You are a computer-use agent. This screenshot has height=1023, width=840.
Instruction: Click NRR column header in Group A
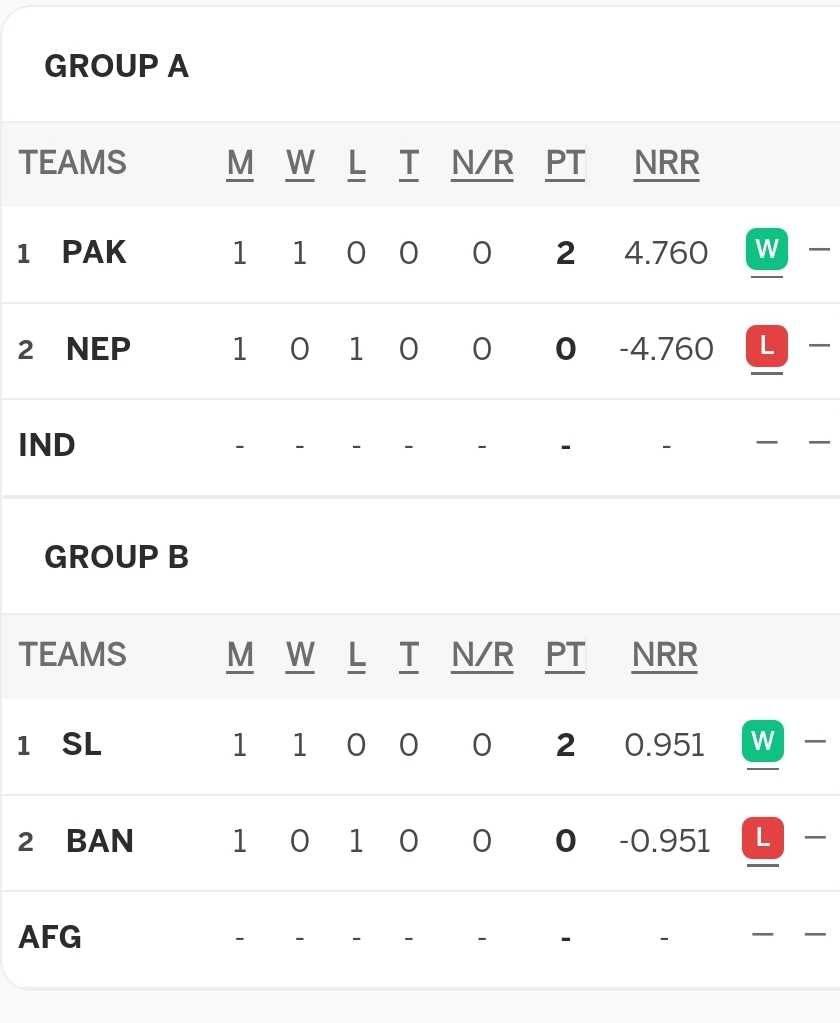pyautogui.click(x=667, y=163)
